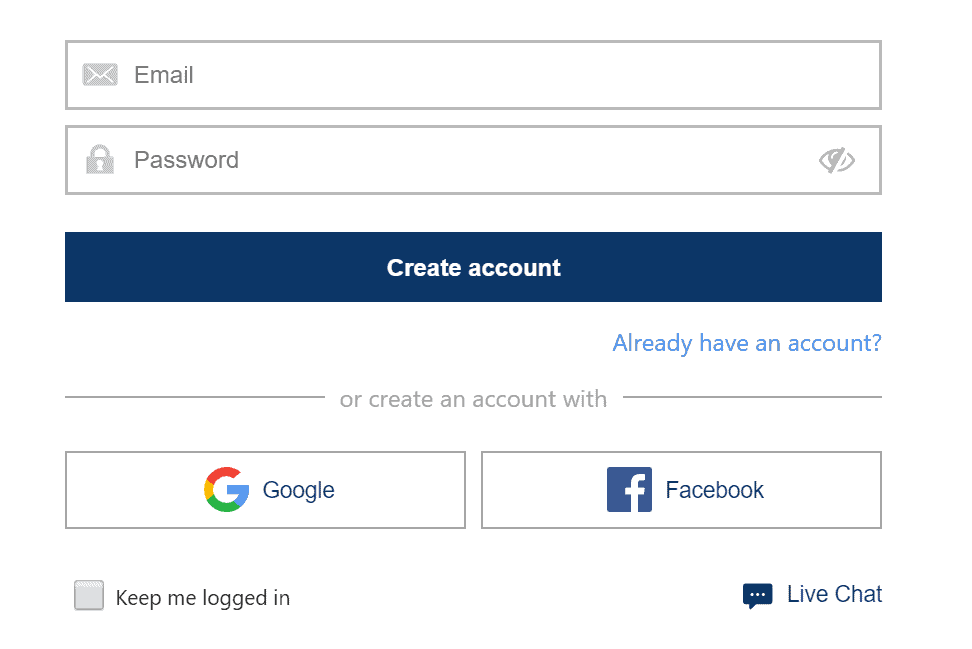This screenshot has width=972, height=649.
Task: Click the or create an account with divider text
Action: pyautogui.click(x=474, y=399)
